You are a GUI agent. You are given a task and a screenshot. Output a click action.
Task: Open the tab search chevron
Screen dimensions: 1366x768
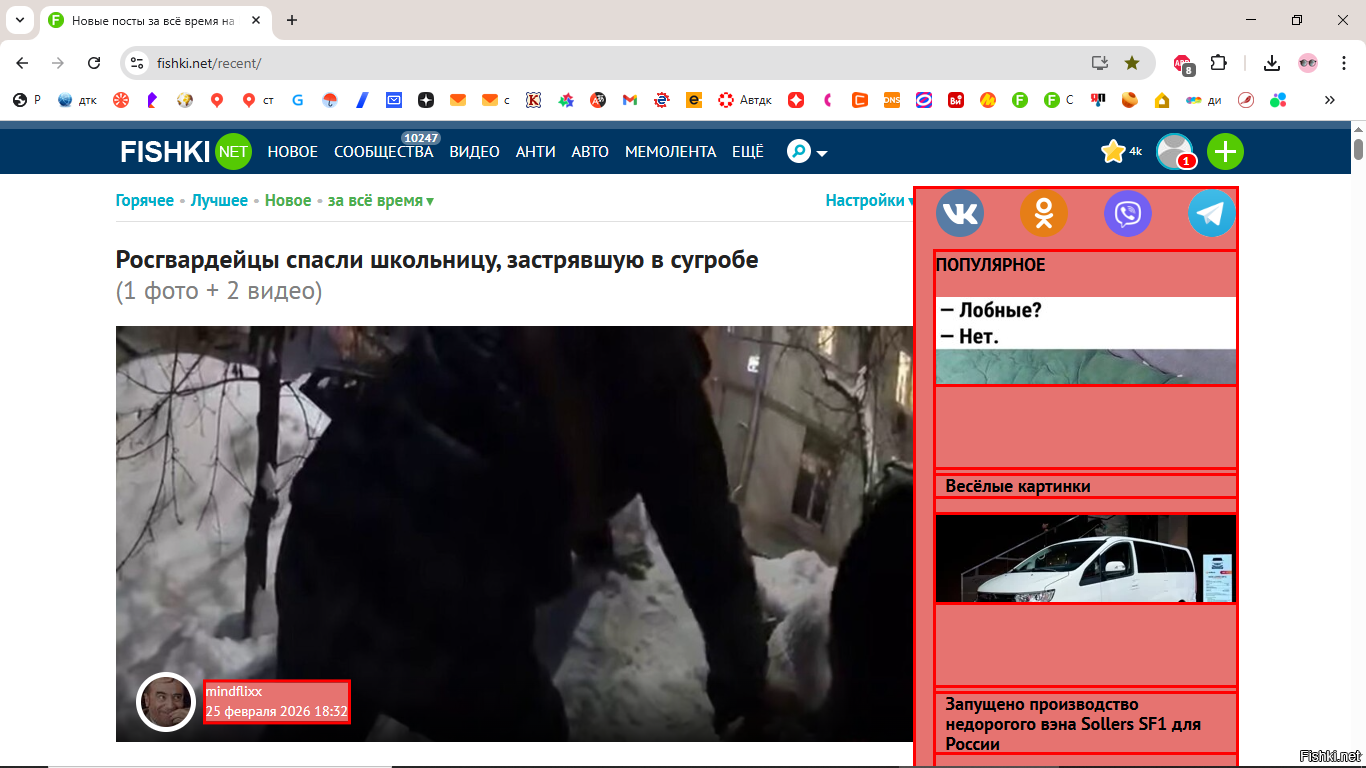[19, 20]
